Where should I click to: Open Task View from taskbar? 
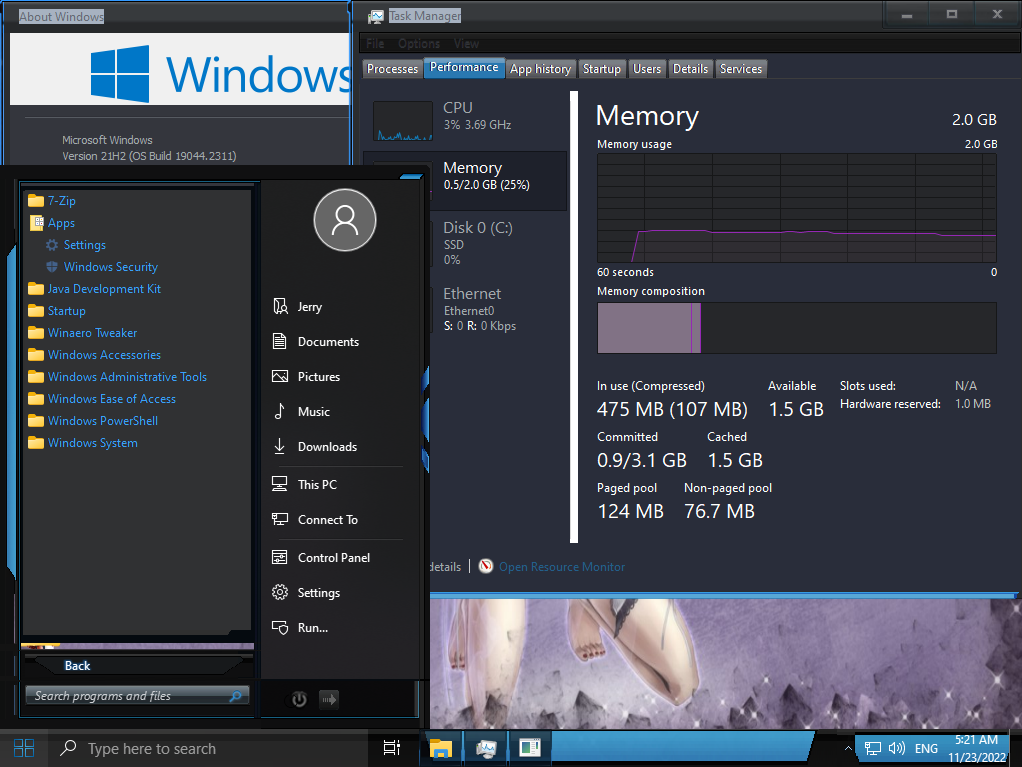(392, 748)
